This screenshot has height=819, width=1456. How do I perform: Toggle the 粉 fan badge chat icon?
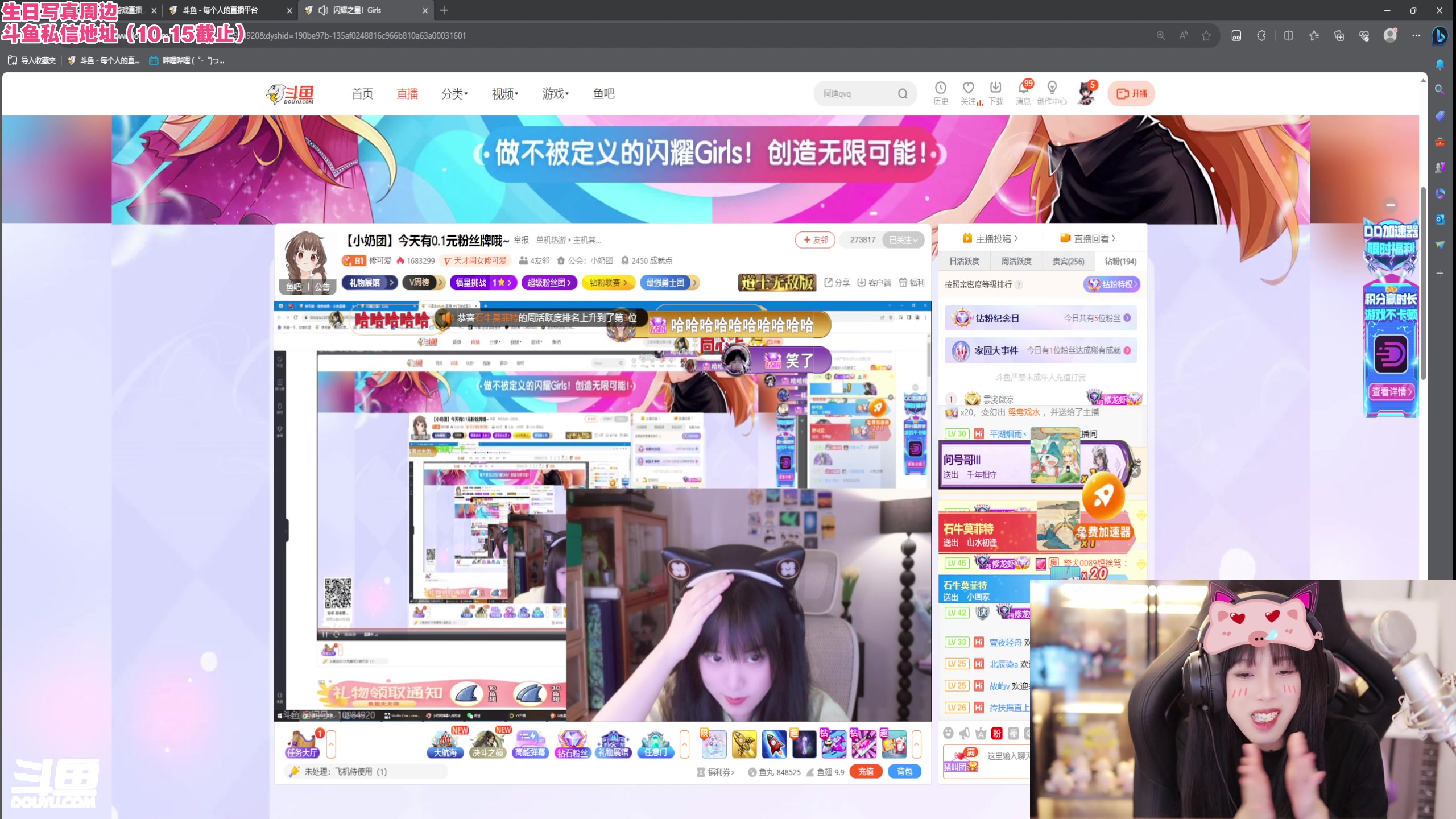pyautogui.click(x=997, y=733)
